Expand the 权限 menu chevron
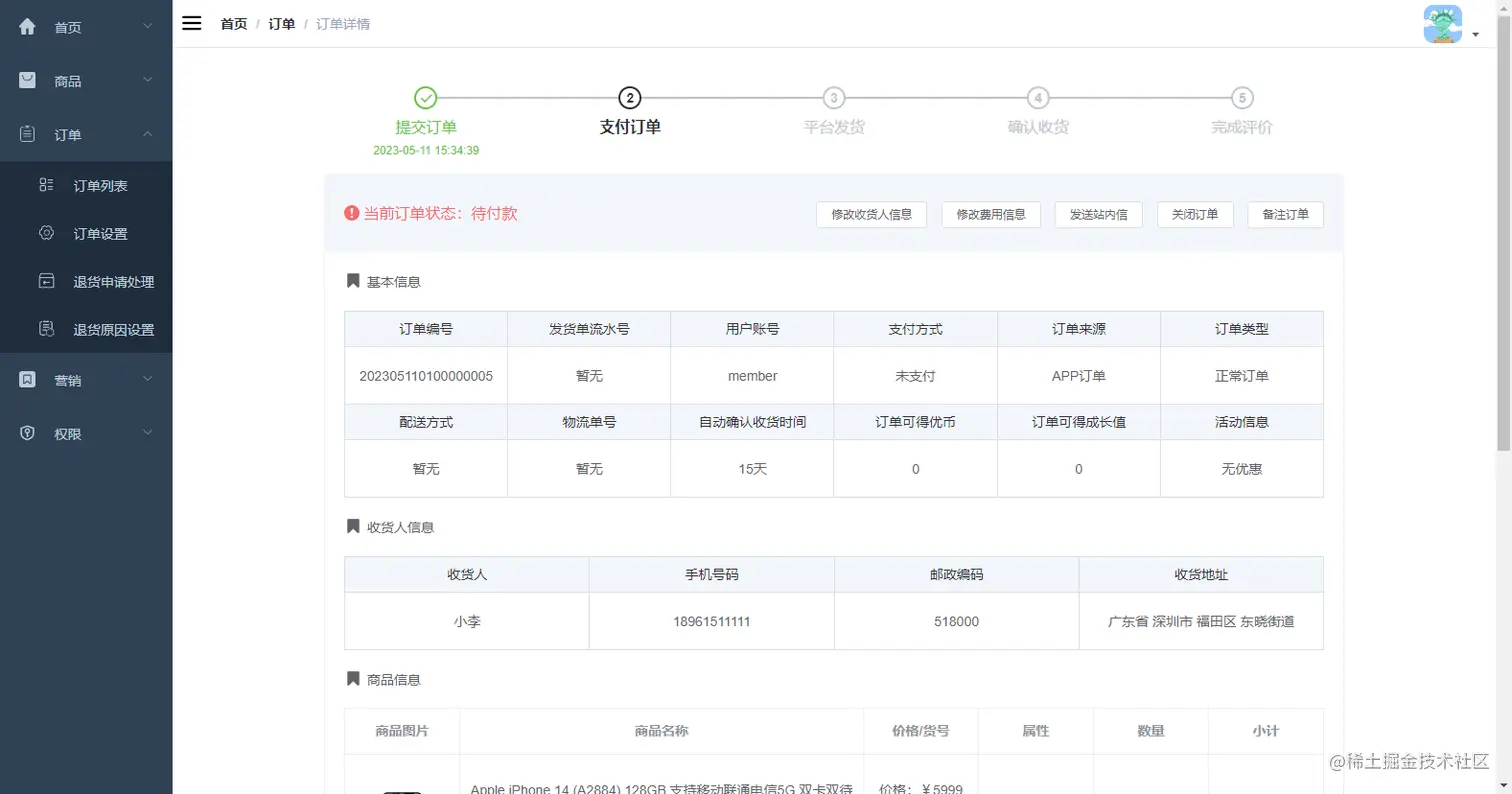The height and width of the screenshot is (794, 1512). 148,433
